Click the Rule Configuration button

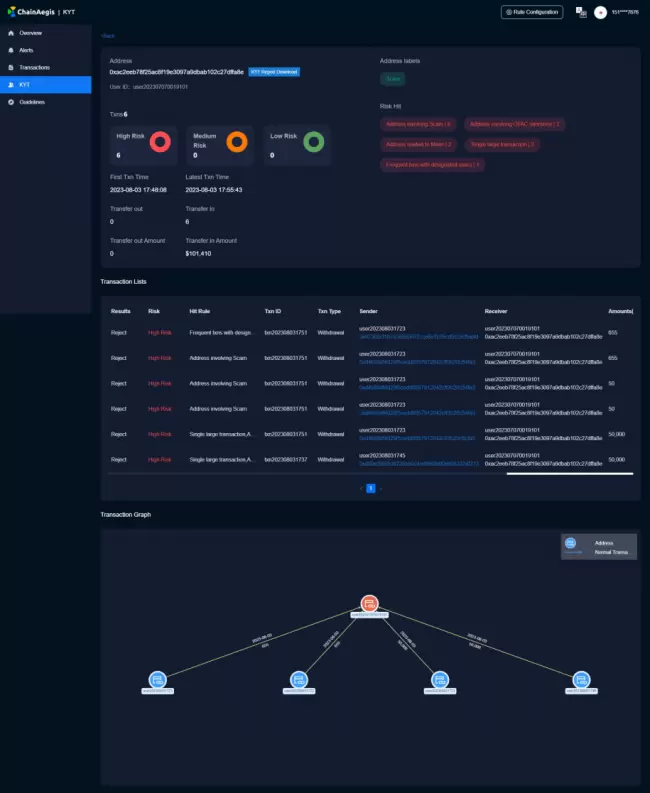pyautogui.click(x=532, y=12)
